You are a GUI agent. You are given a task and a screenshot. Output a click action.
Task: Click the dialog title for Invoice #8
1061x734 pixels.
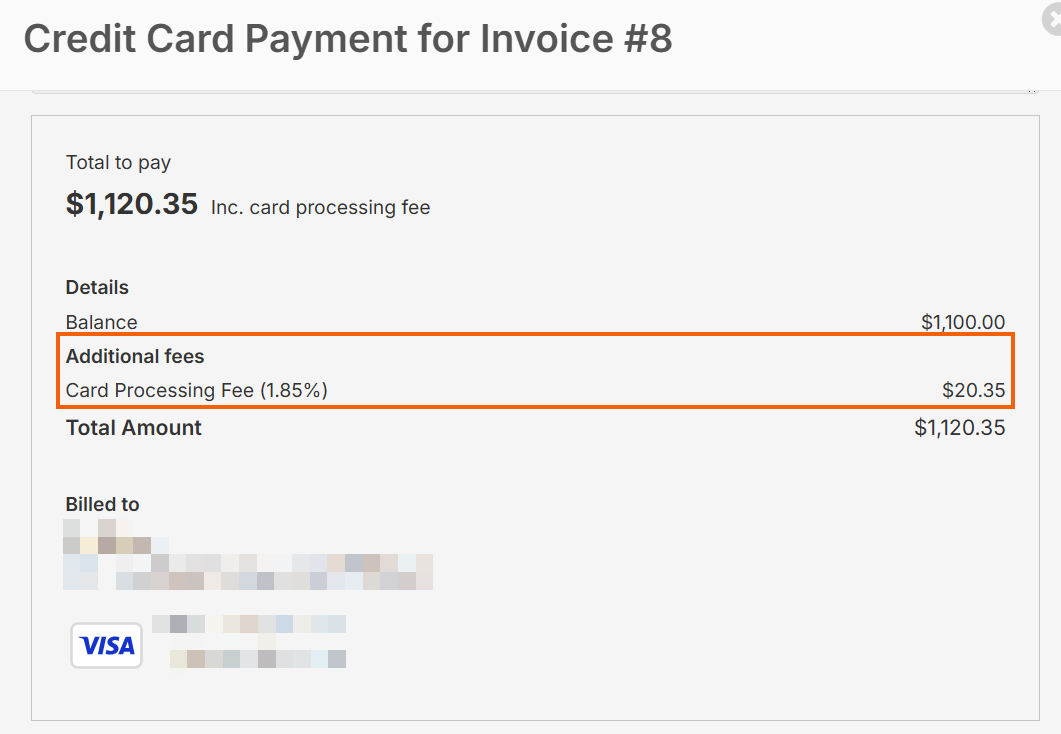click(348, 39)
